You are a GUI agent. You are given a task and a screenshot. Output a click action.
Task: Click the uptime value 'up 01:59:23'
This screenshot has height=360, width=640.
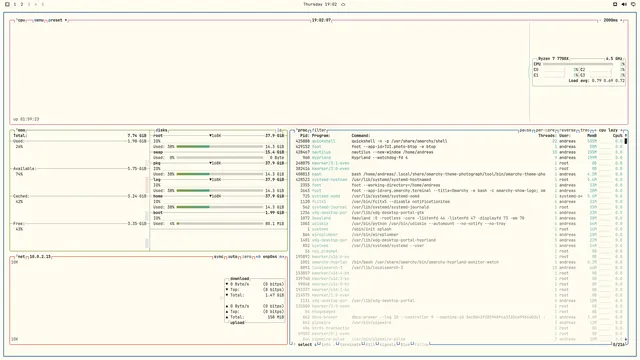26,119
